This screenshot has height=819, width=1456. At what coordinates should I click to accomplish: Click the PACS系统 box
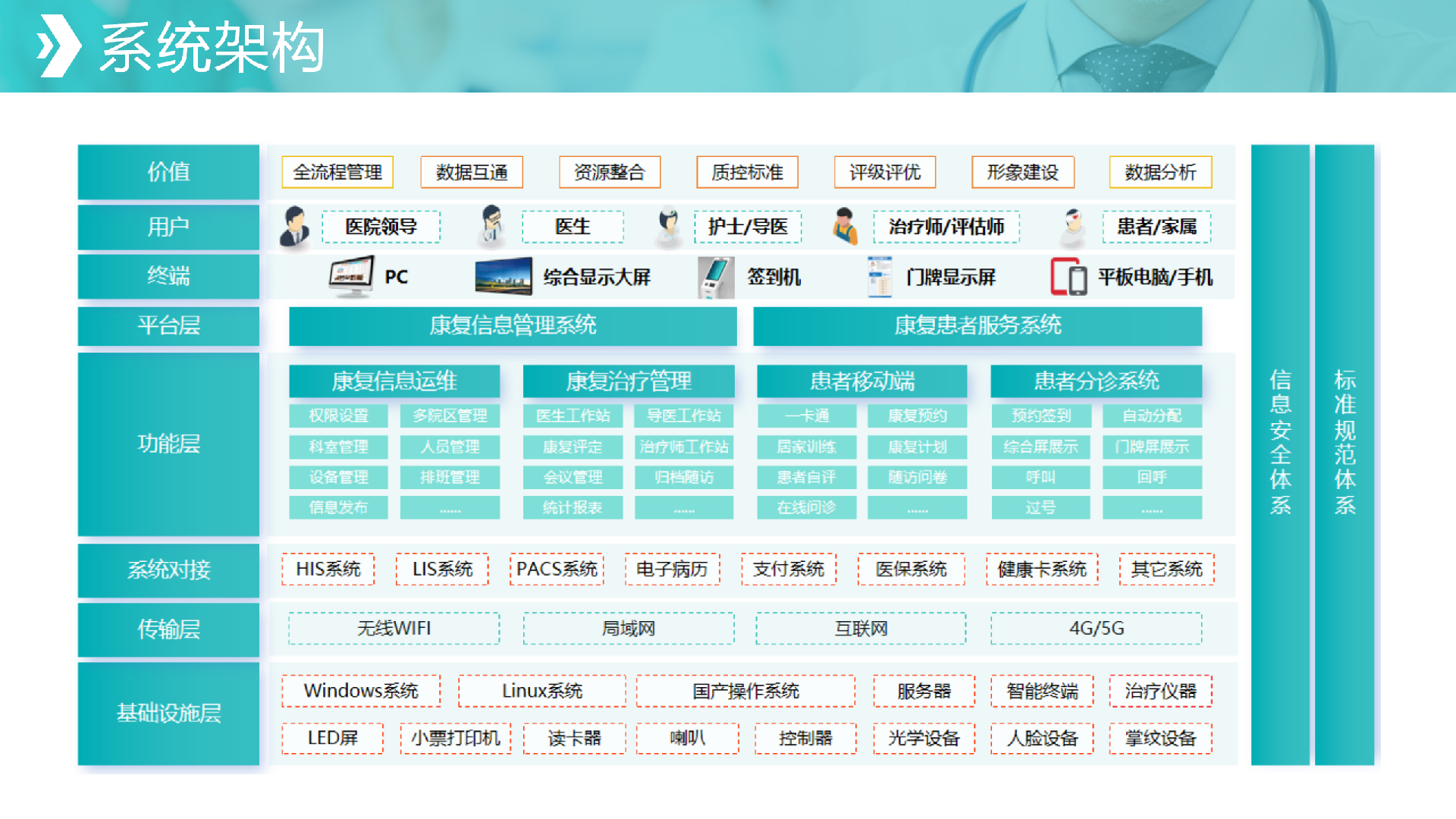(x=557, y=570)
